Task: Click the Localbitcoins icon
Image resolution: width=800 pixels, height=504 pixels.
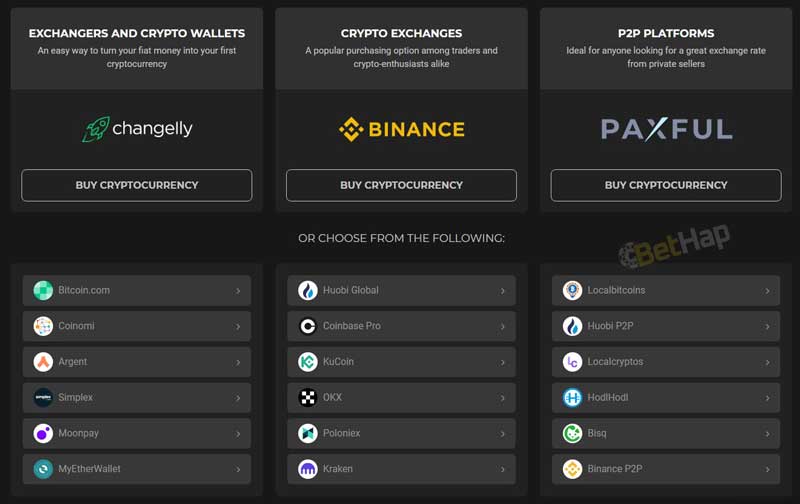Action: 572,290
